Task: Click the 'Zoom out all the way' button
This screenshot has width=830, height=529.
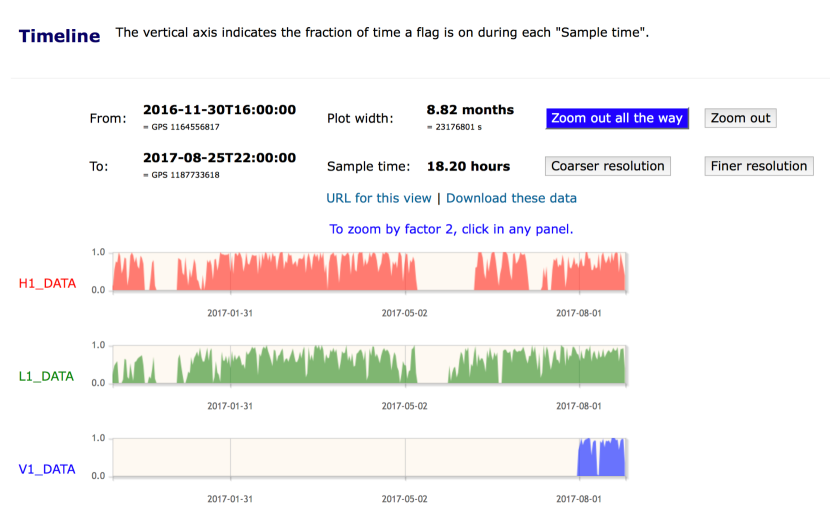Action: 616,118
